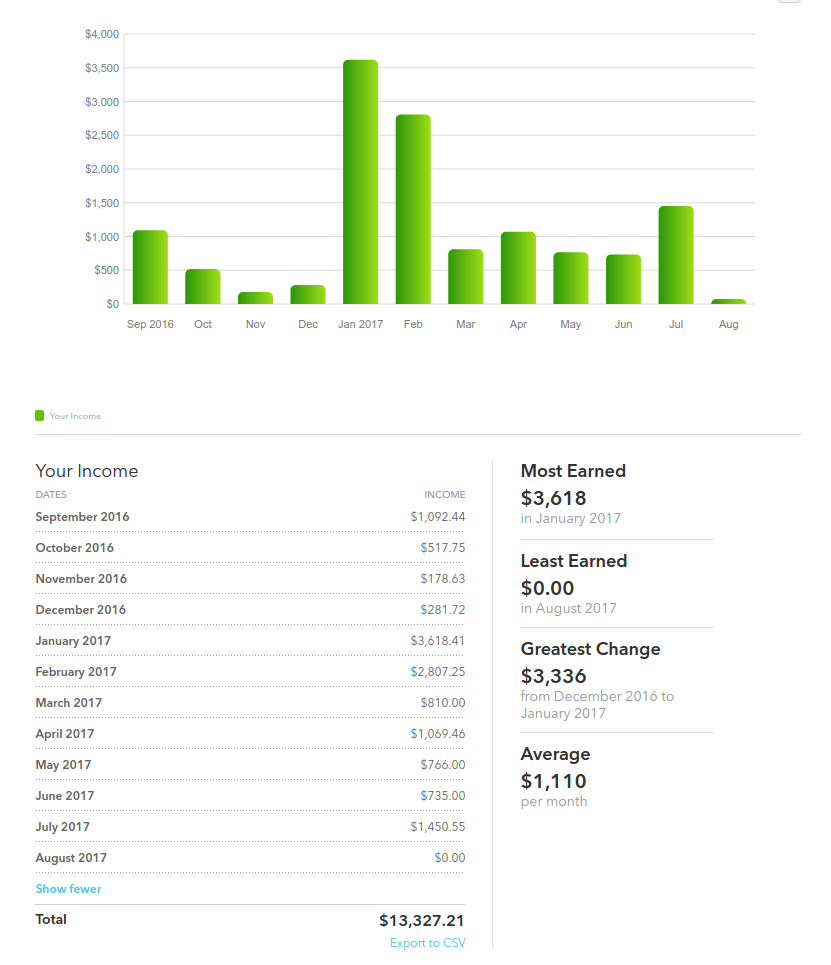Click the Total row label
Screen dimensions: 831x965
coord(51,919)
